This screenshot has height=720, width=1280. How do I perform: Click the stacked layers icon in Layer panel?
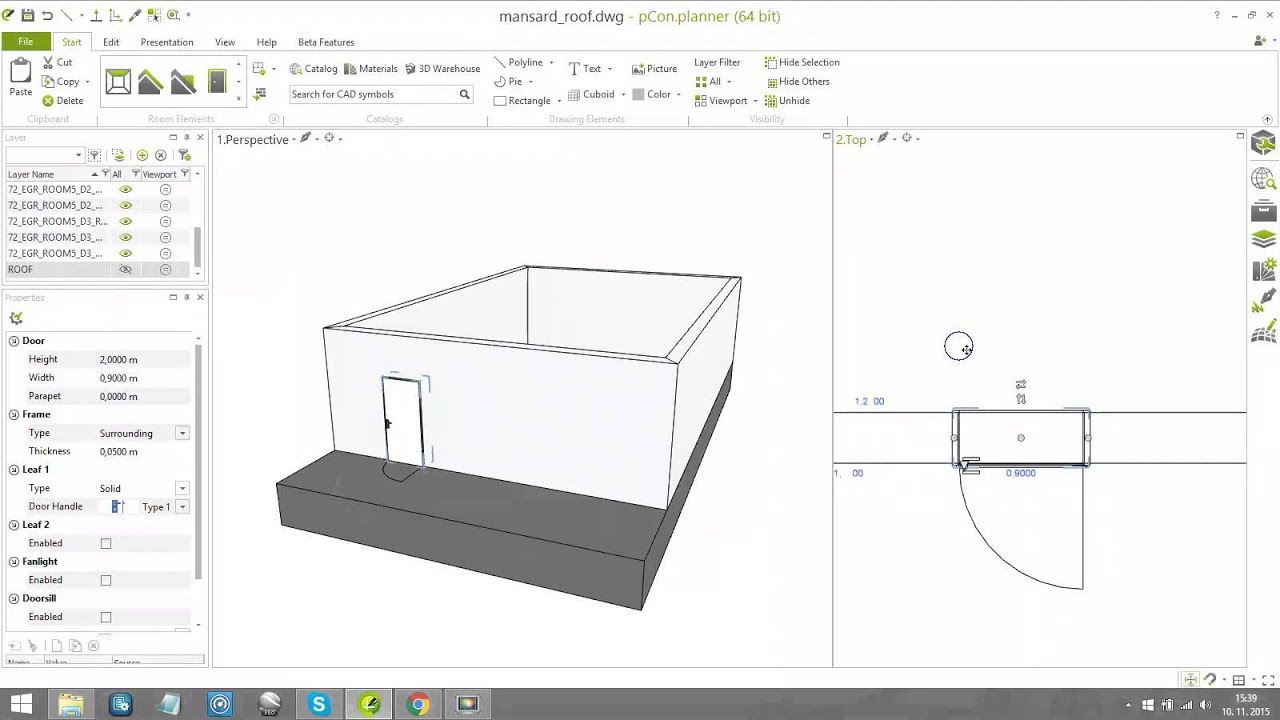pyautogui.click(x=118, y=155)
